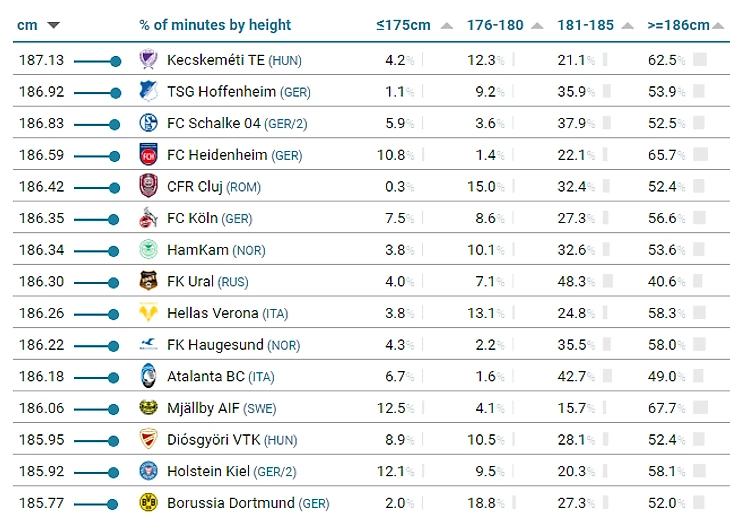Click the Hellas Verona yellow logo

point(149,313)
